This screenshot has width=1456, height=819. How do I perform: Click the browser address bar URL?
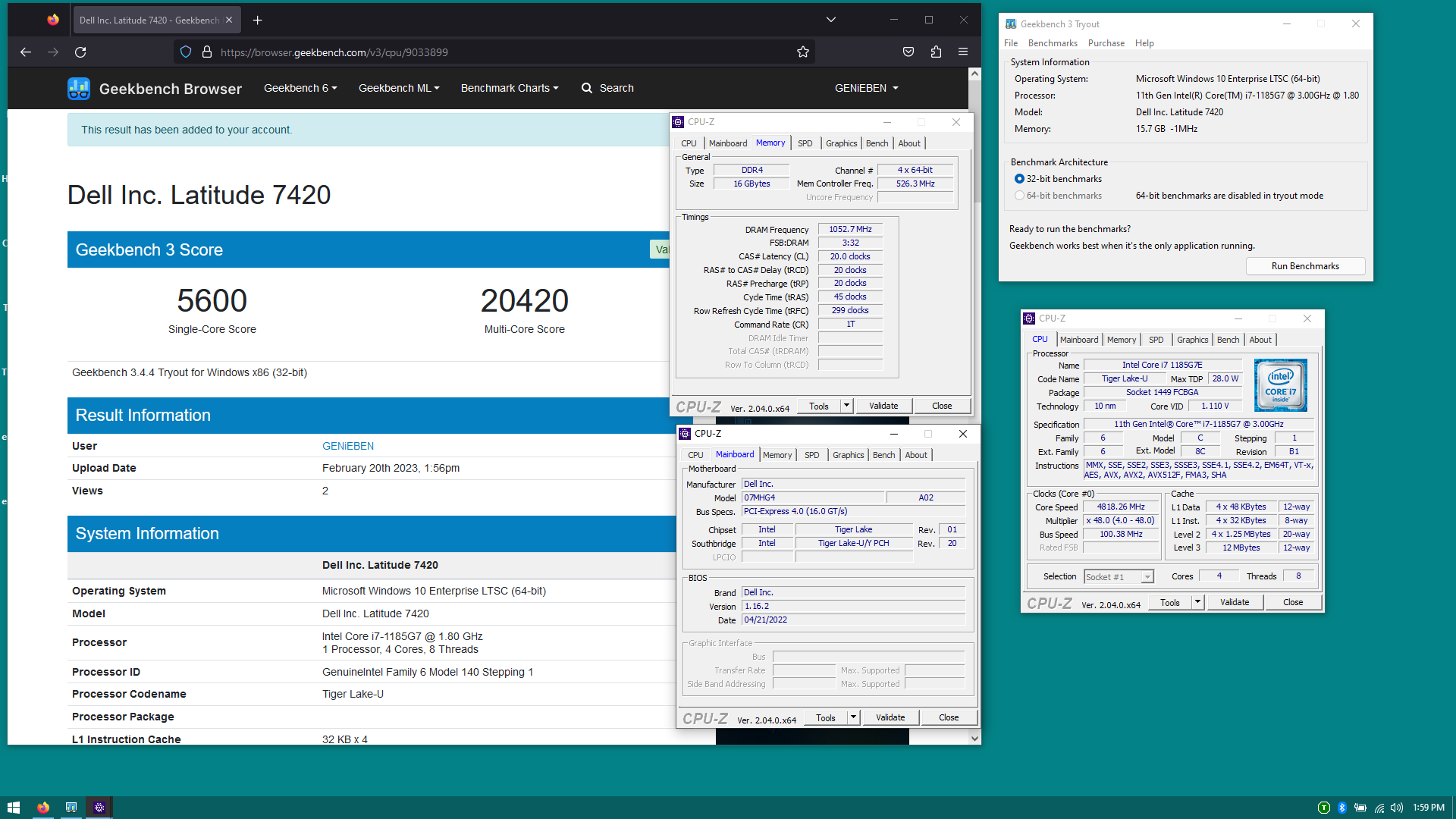pos(334,52)
